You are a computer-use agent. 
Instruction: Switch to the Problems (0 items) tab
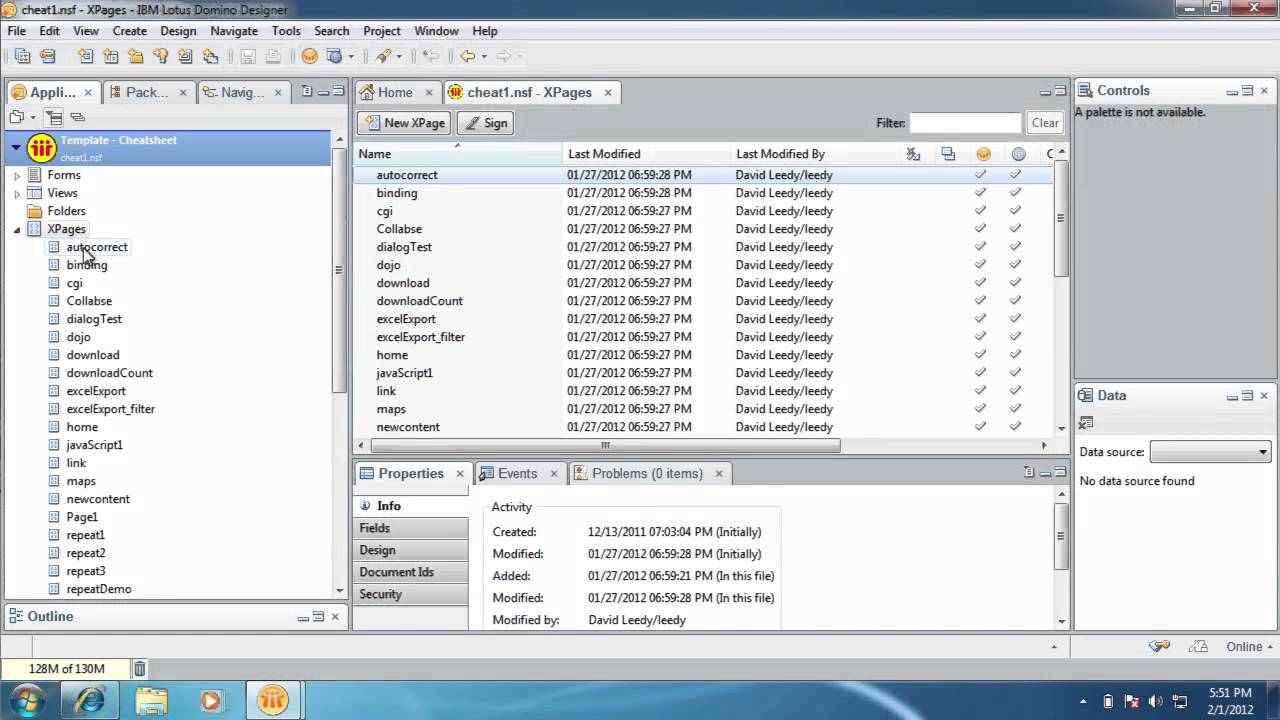tap(647, 474)
